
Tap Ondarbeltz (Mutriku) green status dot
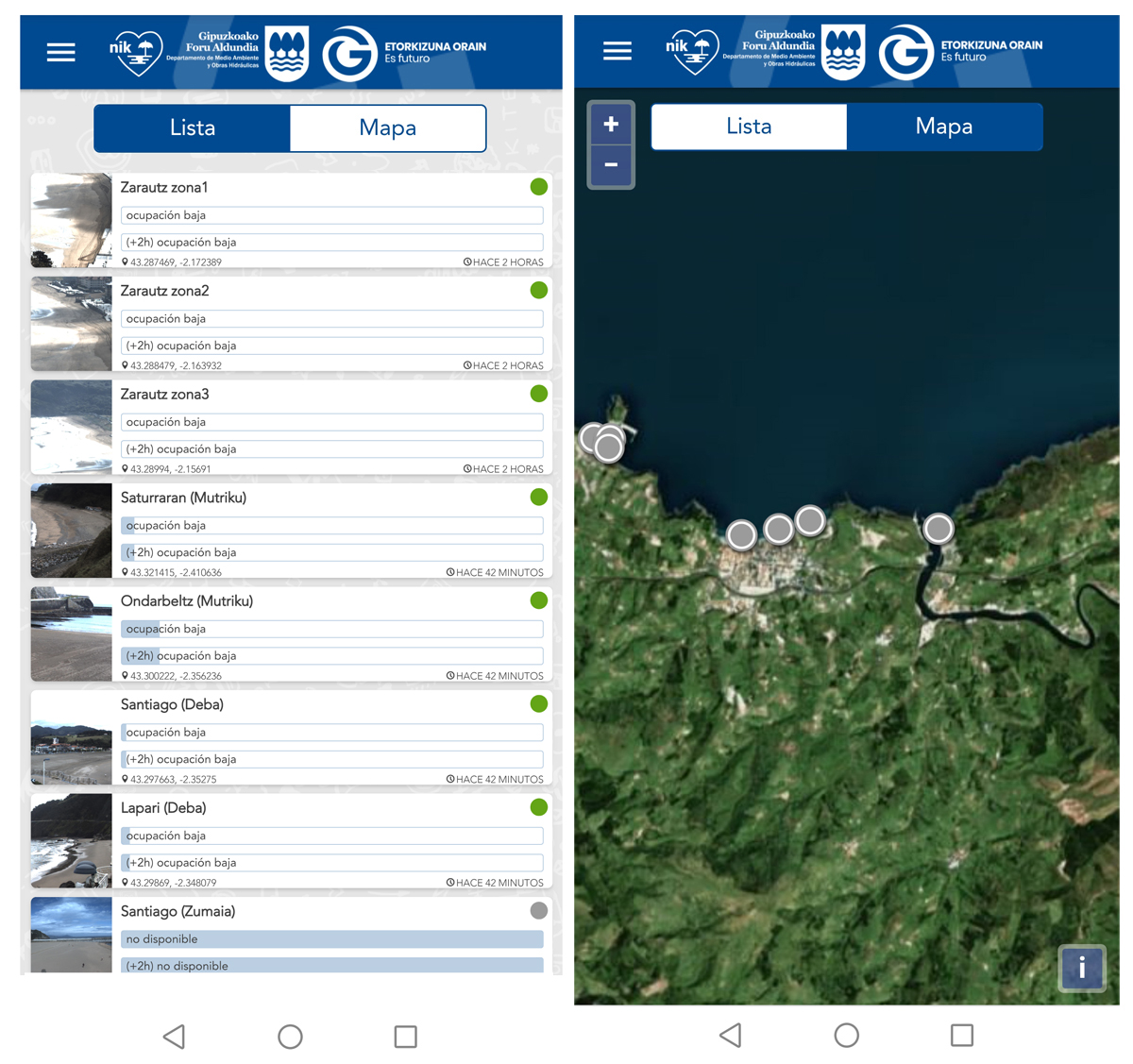tap(539, 600)
